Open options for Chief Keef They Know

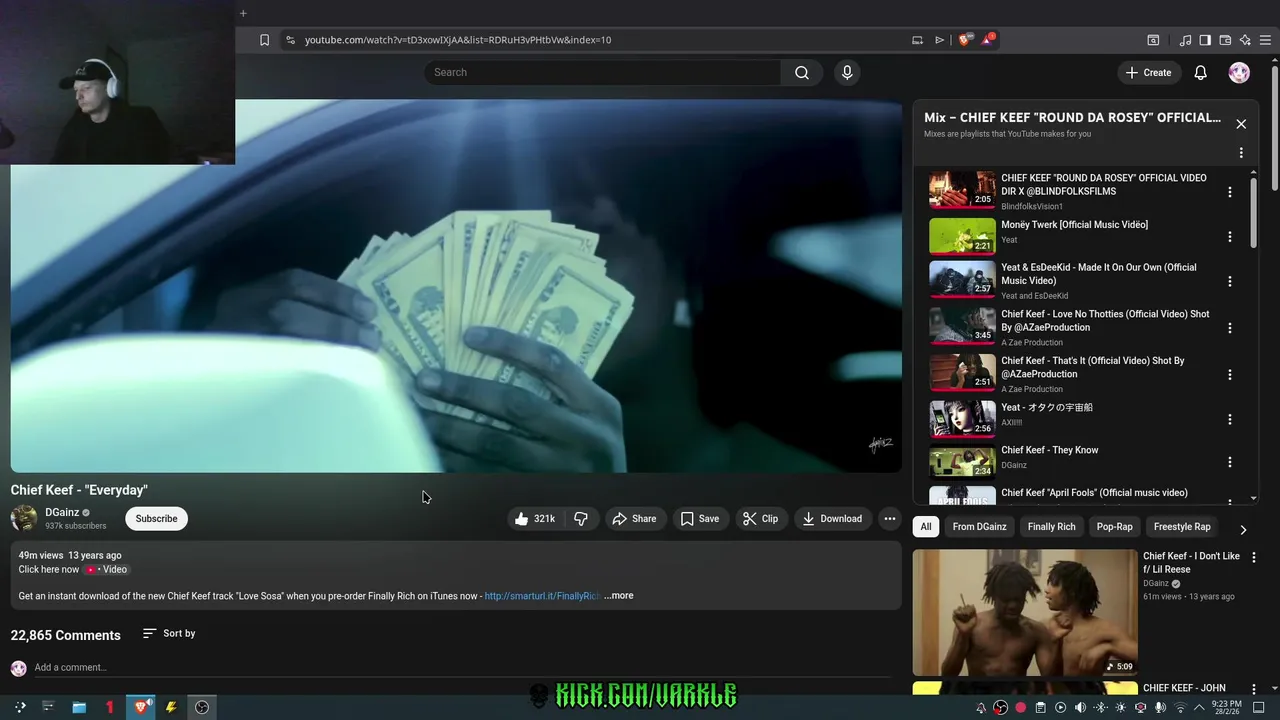1230,462
